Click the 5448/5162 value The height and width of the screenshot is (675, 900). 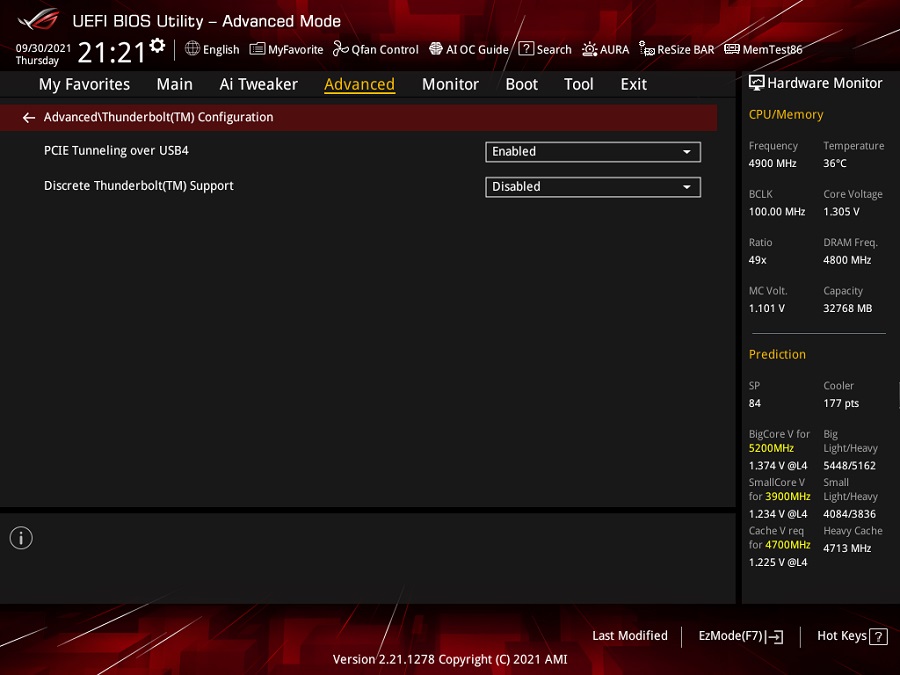(849, 466)
